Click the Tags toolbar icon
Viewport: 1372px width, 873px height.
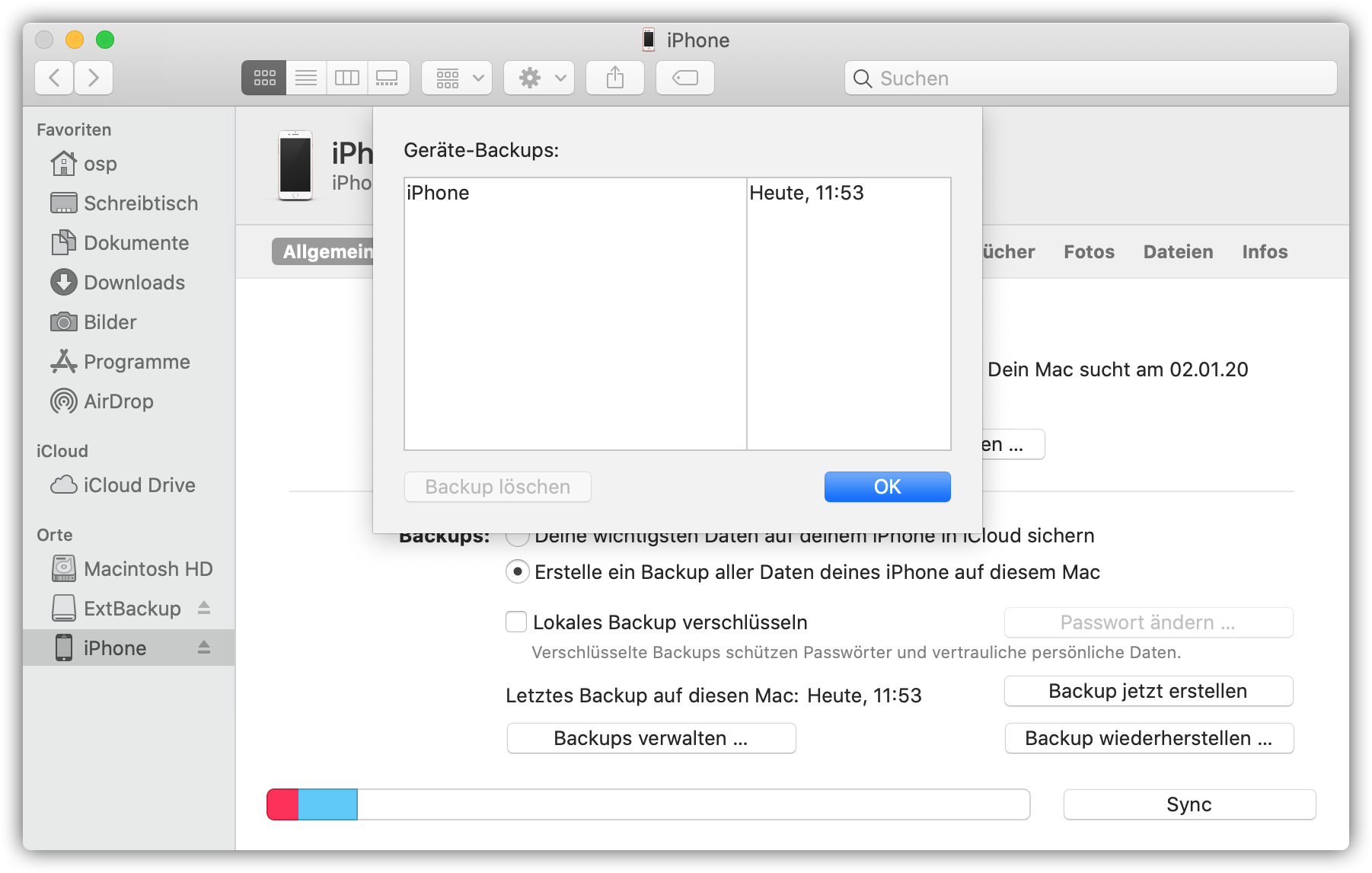pos(684,78)
